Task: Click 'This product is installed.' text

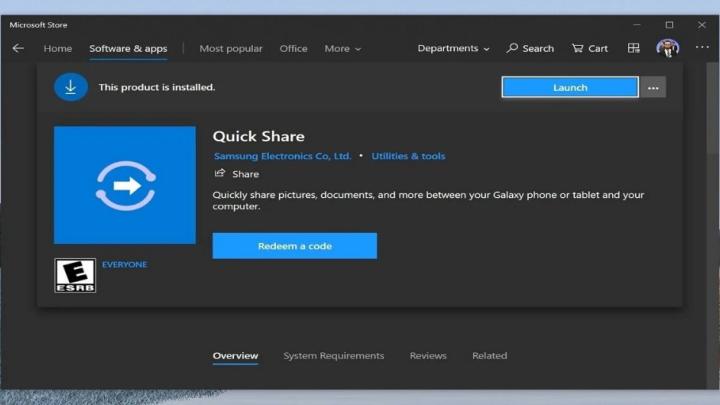Action: pyautogui.click(x=157, y=87)
